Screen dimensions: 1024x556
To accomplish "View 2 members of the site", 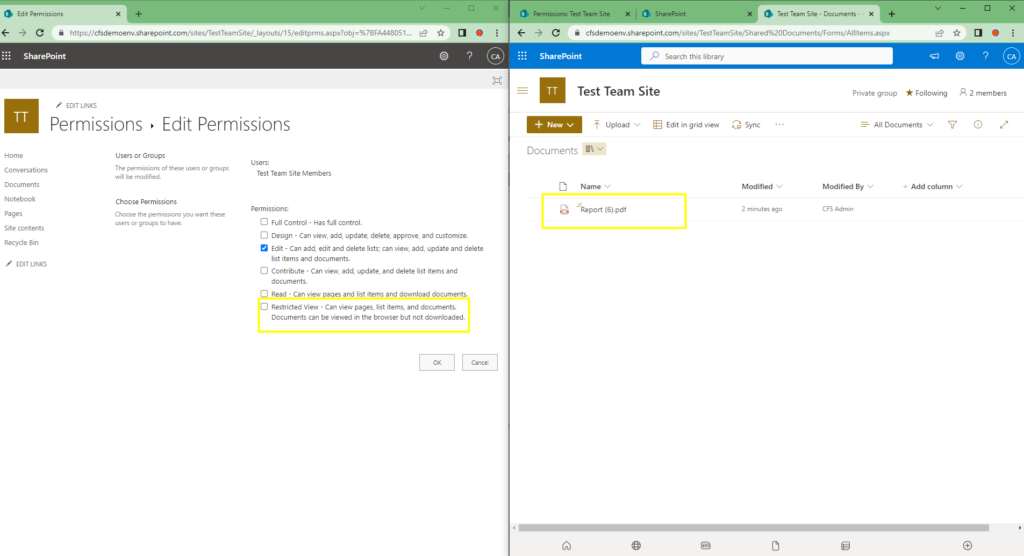I will pos(983,93).
